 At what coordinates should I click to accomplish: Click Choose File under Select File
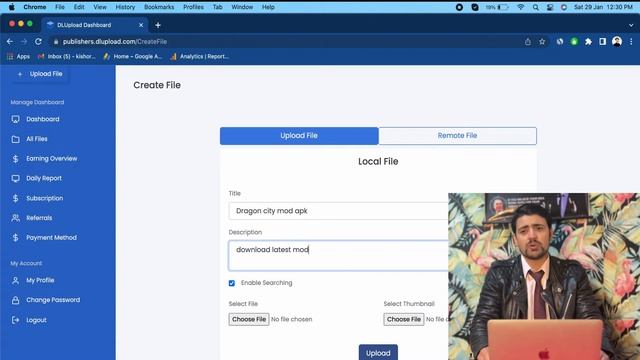(x=249, y=319)
